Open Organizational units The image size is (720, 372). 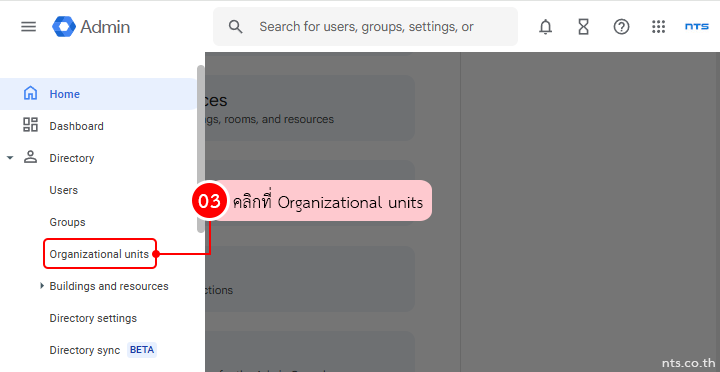[99, 254]
